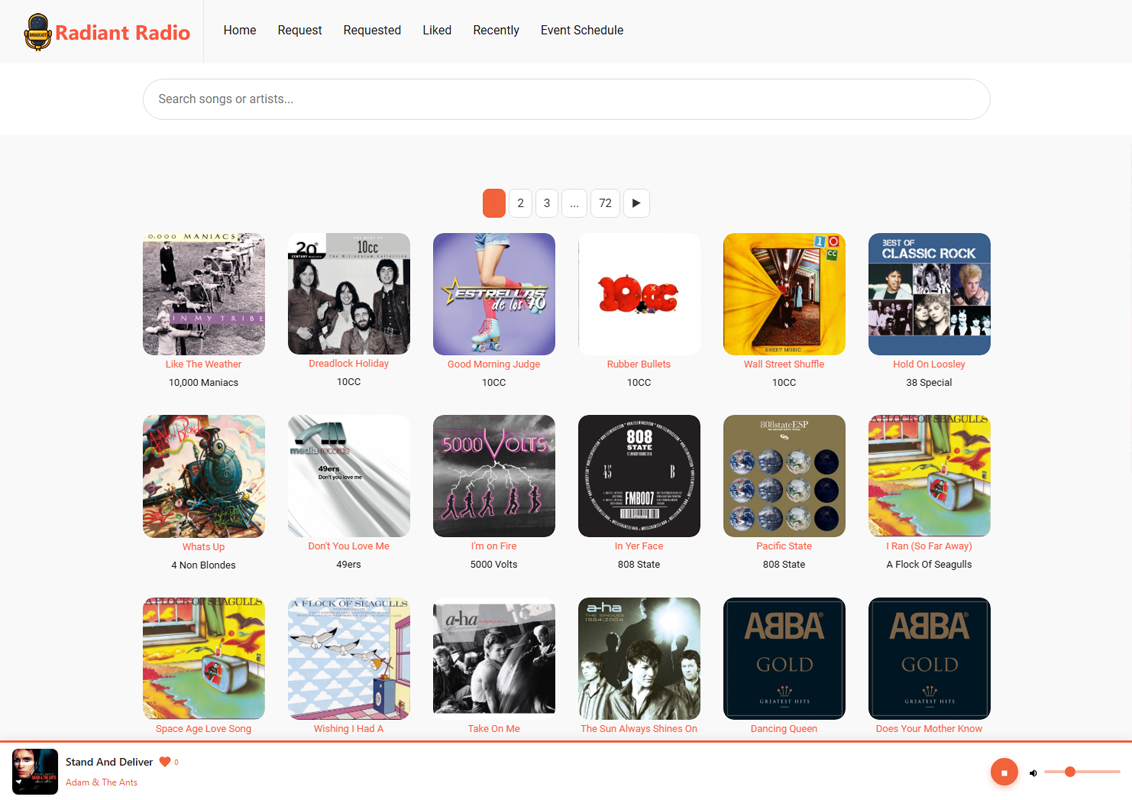Choose the 5000 Volts album cover
Screen dimensions: 1132x800
coord(494,476)
